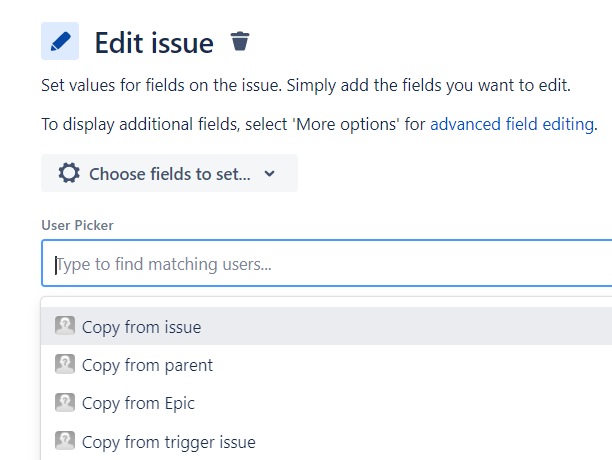Viewport: 612px width, 460px height.
Task: Click the avatar icon beside Copy from Epic
Action: point(65,402)
